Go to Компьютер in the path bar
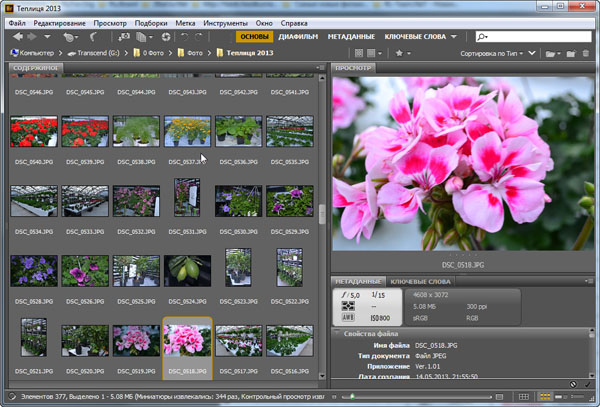This screenshot has width=600, height=407. pyautogui.click(x=32, y=53)
